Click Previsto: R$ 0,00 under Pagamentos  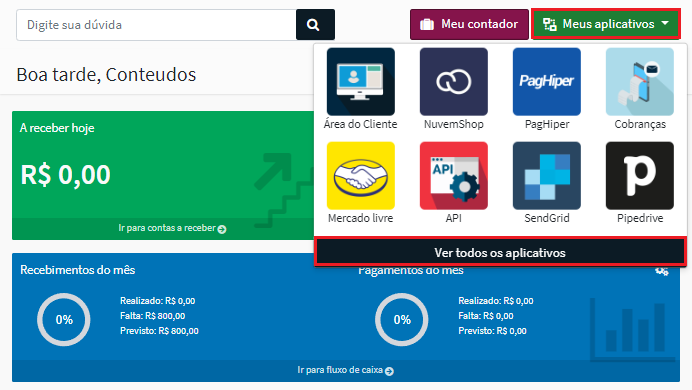click(492, 331)
